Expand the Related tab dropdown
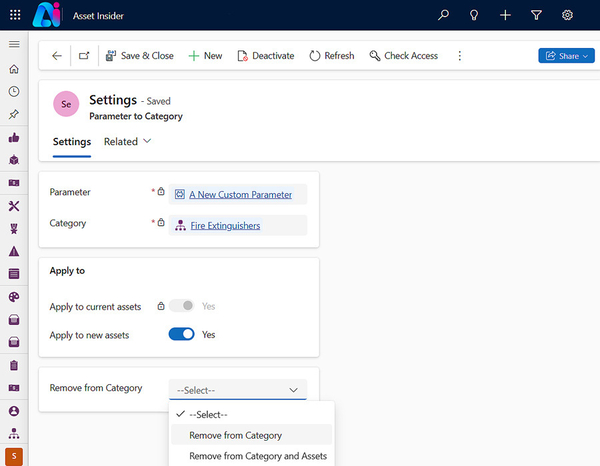Screen dimensions: 600x466 (127, 142)
